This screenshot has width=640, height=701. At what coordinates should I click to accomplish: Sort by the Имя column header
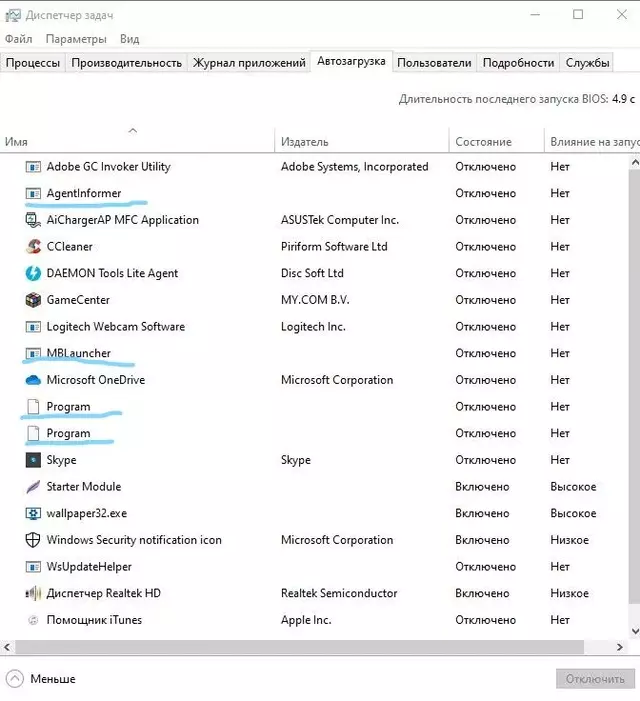coord(137,142)
